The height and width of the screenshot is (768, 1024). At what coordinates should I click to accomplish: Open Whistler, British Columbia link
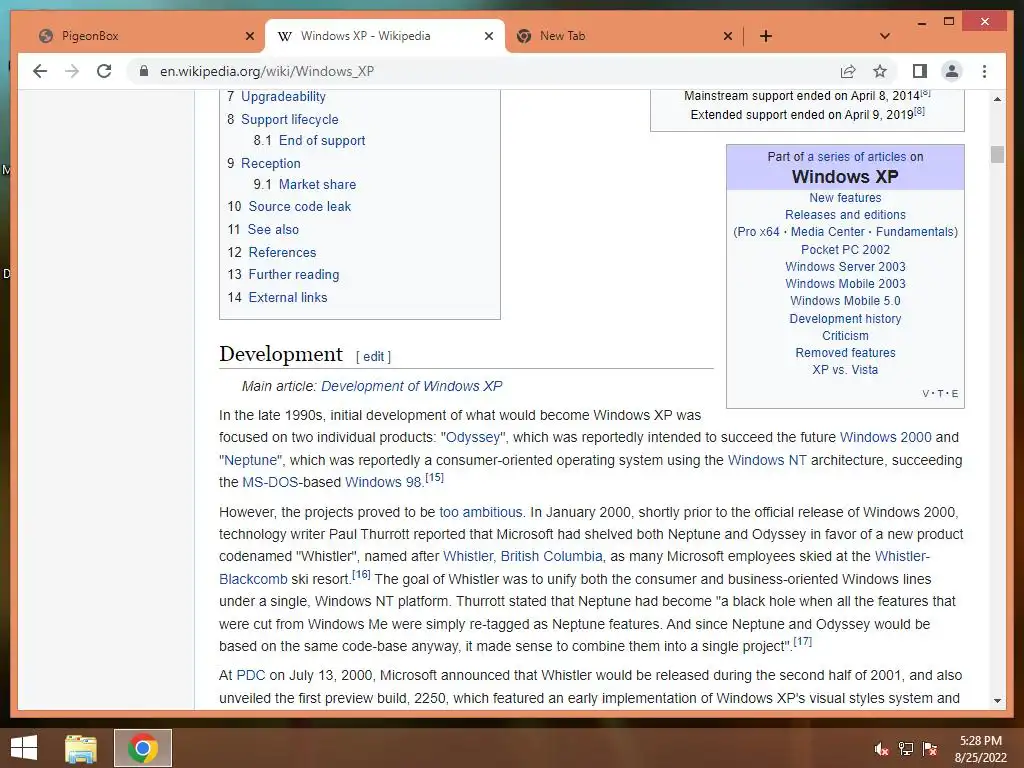pos(522,556)
